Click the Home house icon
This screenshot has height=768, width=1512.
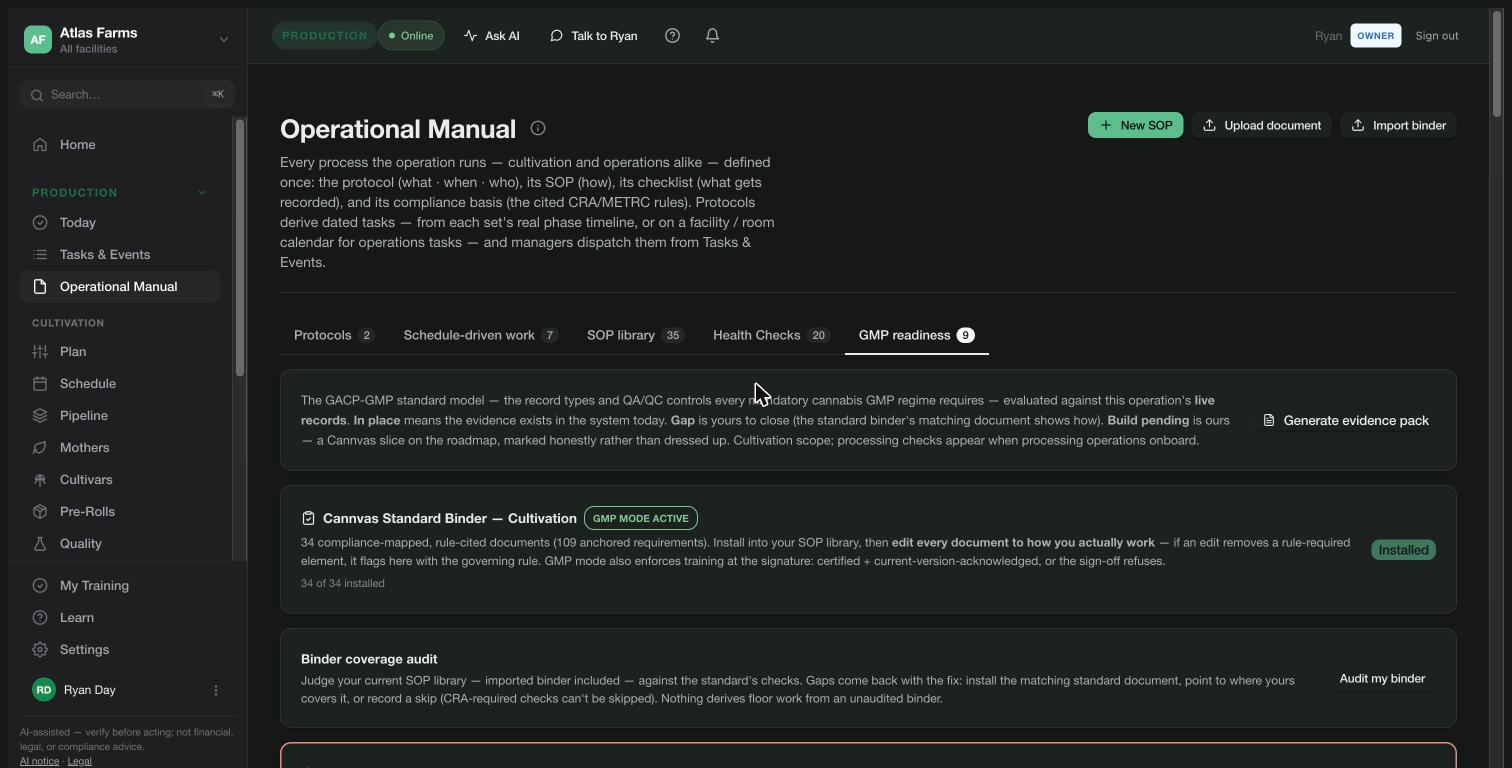click(40, 145)
